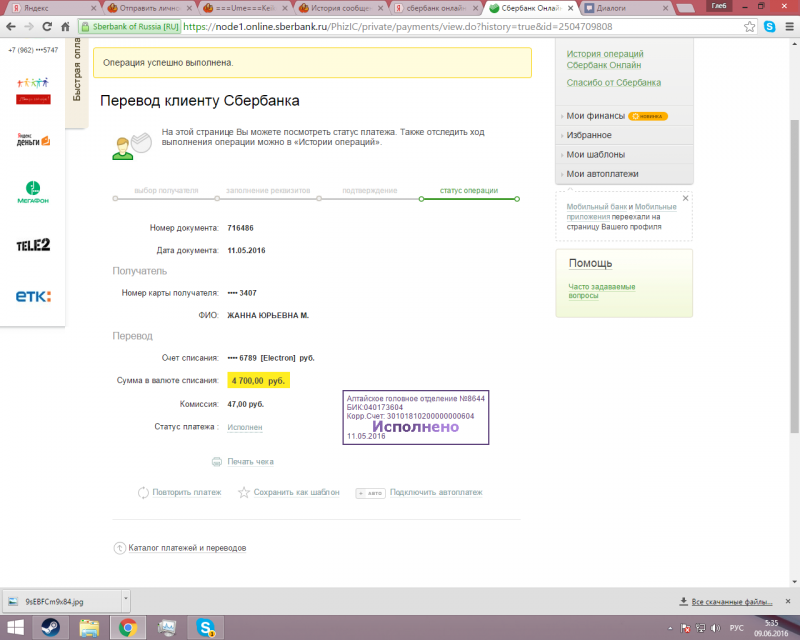This screenshot has height=640, width=800.
Task: Open Спасибо от Сбербанка link
Action: 613,83
